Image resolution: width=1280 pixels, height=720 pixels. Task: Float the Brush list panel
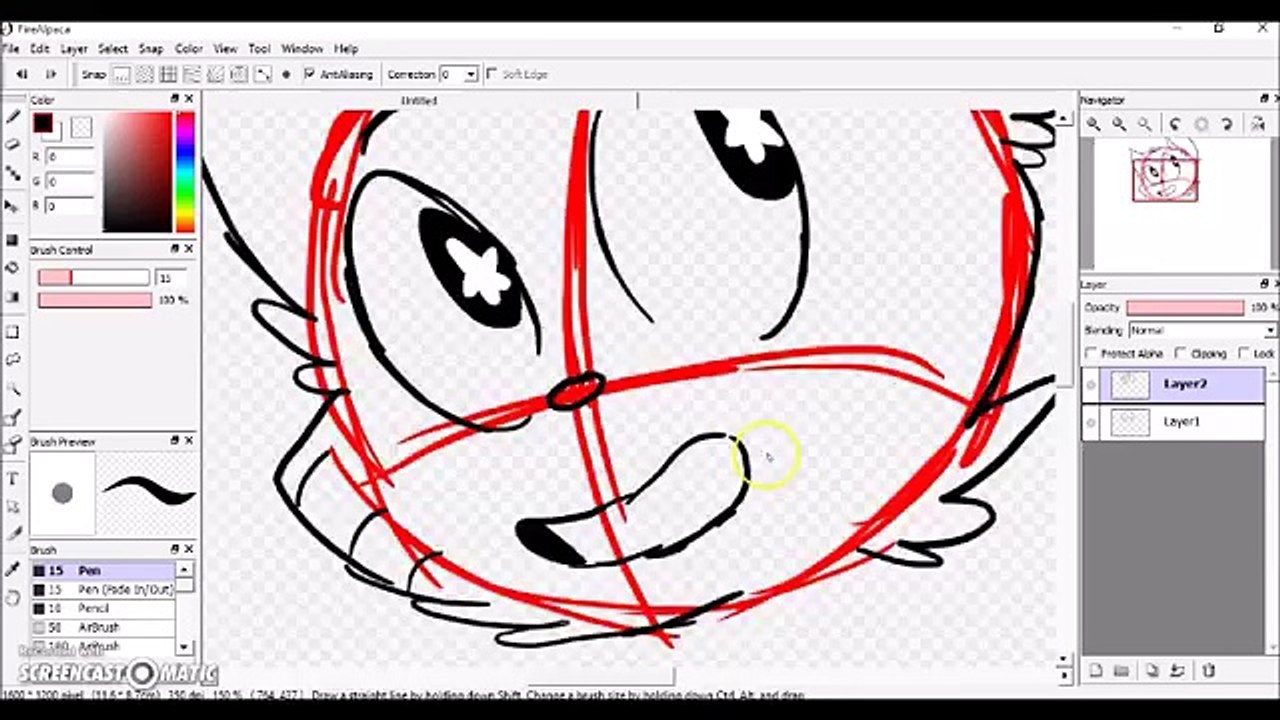(x=174, y=549)
